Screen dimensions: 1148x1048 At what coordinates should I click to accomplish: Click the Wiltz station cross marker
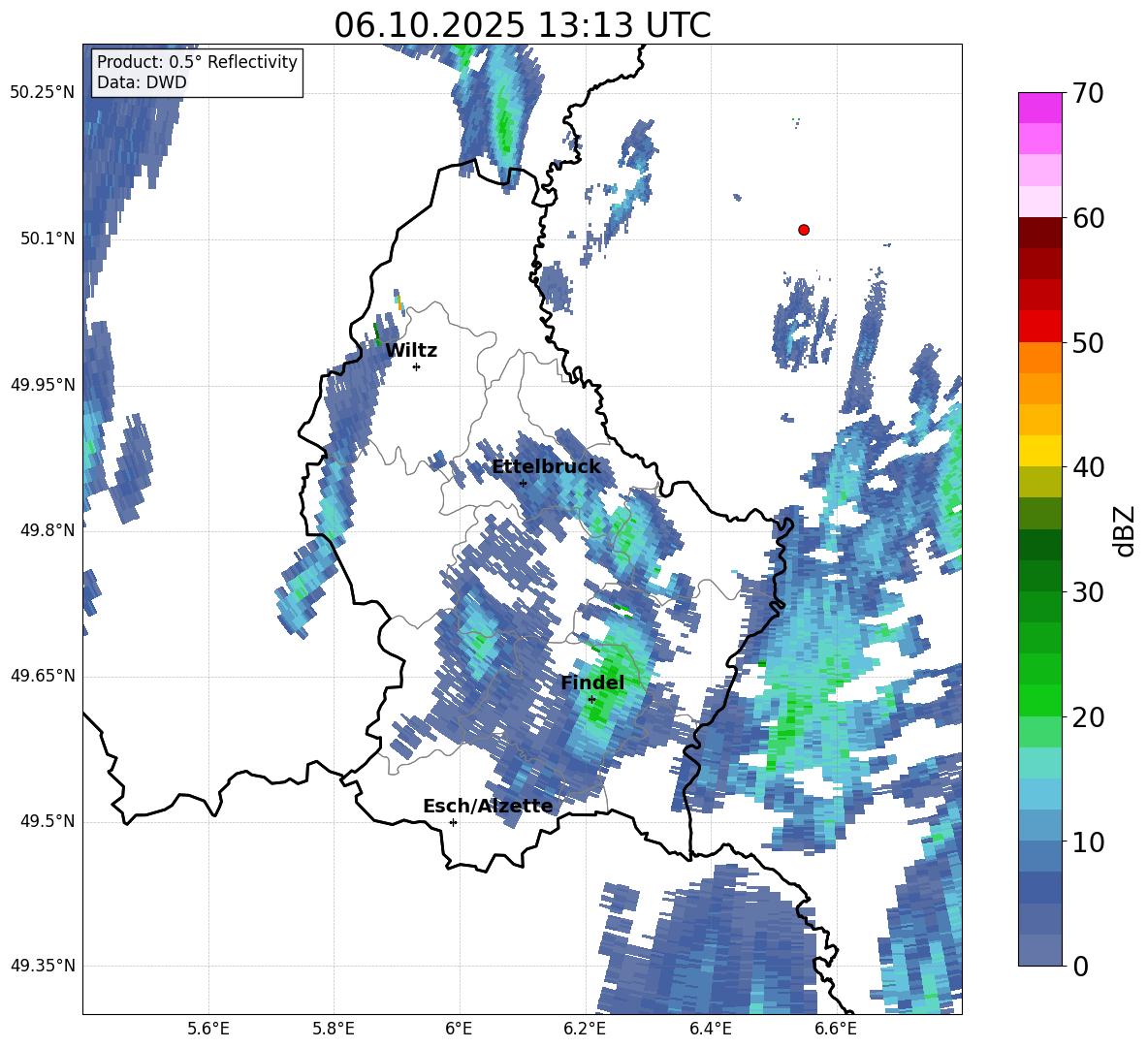(416, 366)
